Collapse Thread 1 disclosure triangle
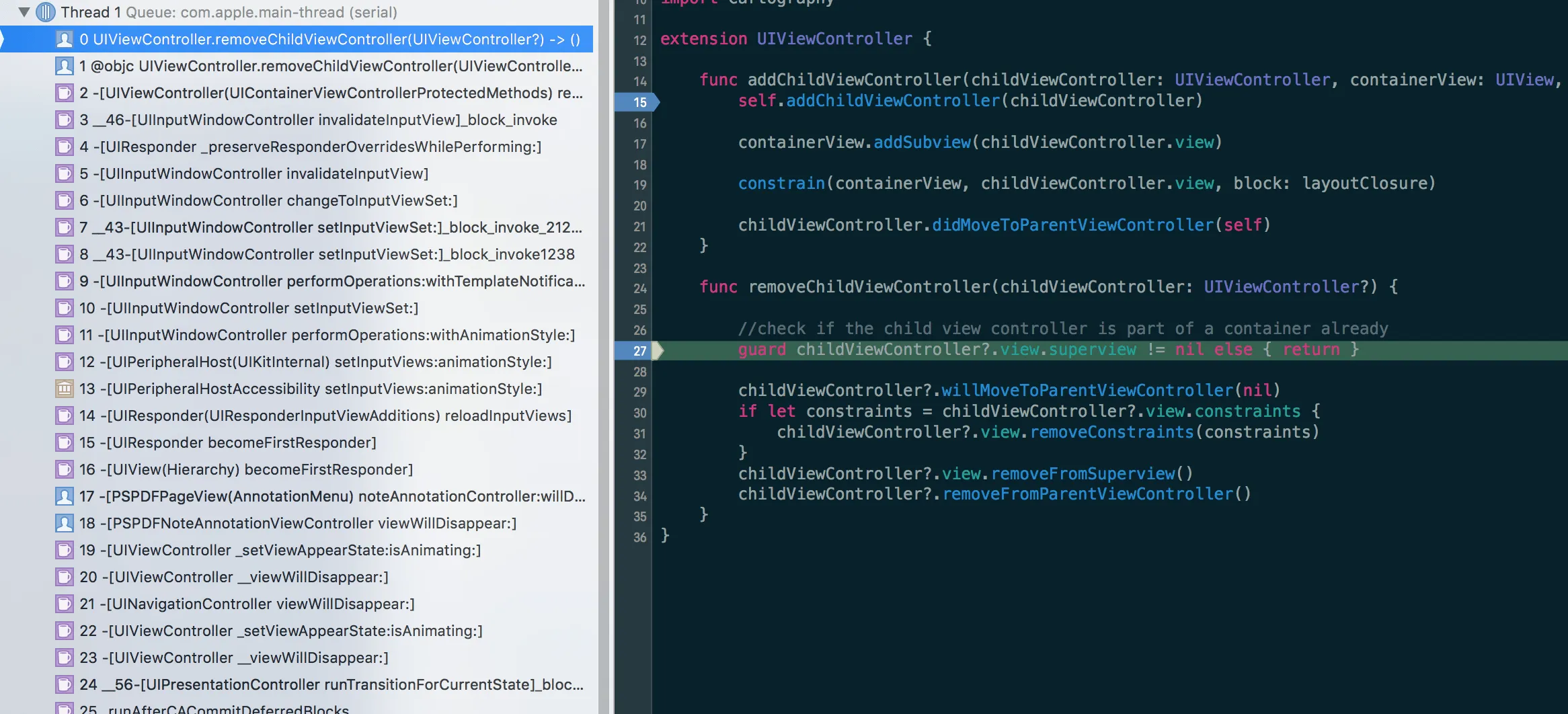Screen dimensions: 1568x714 pos(24,12)
